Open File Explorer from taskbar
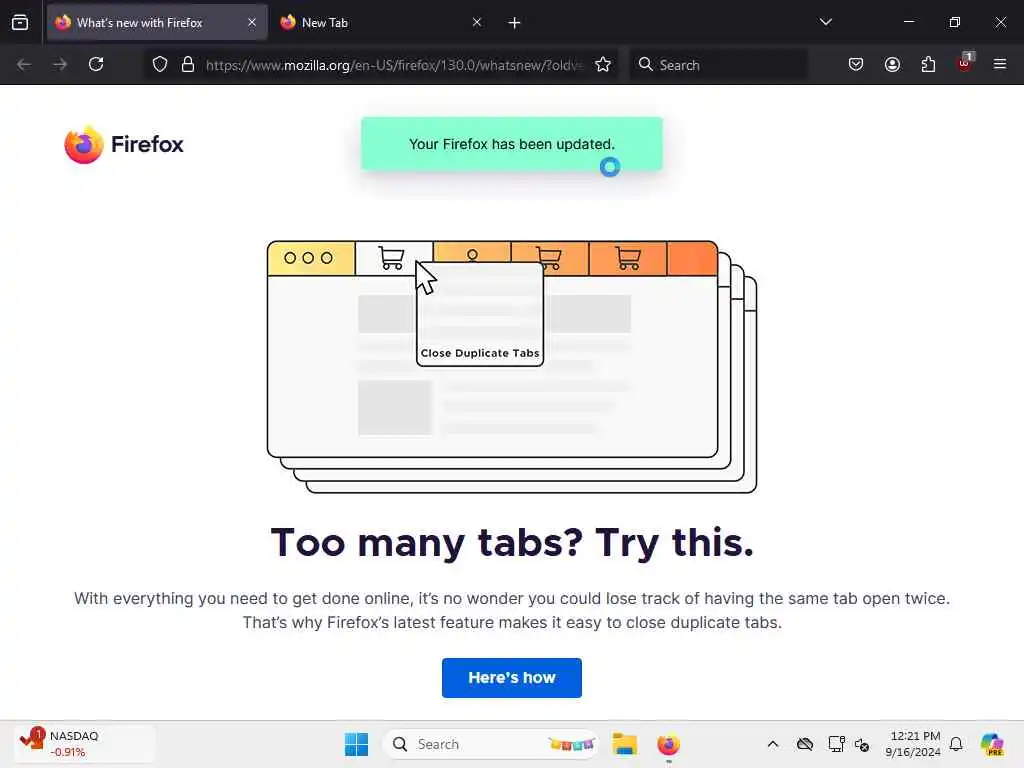Screen dimensions: 1024x768 click(624, 744)
